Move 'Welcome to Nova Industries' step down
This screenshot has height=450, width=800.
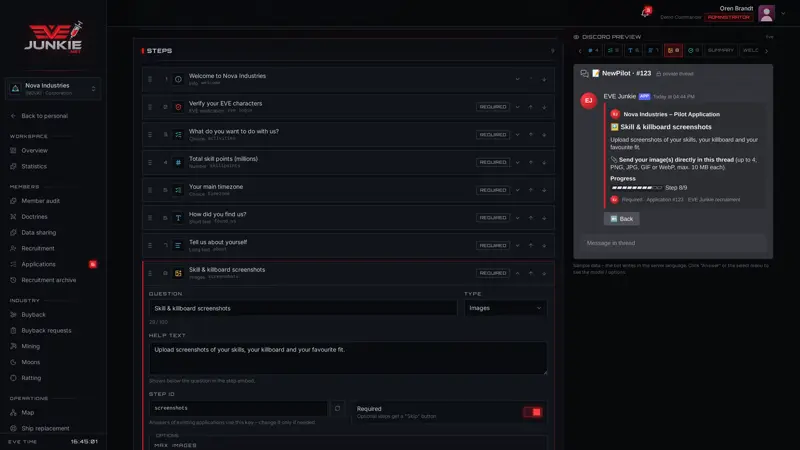pos(544,80)
